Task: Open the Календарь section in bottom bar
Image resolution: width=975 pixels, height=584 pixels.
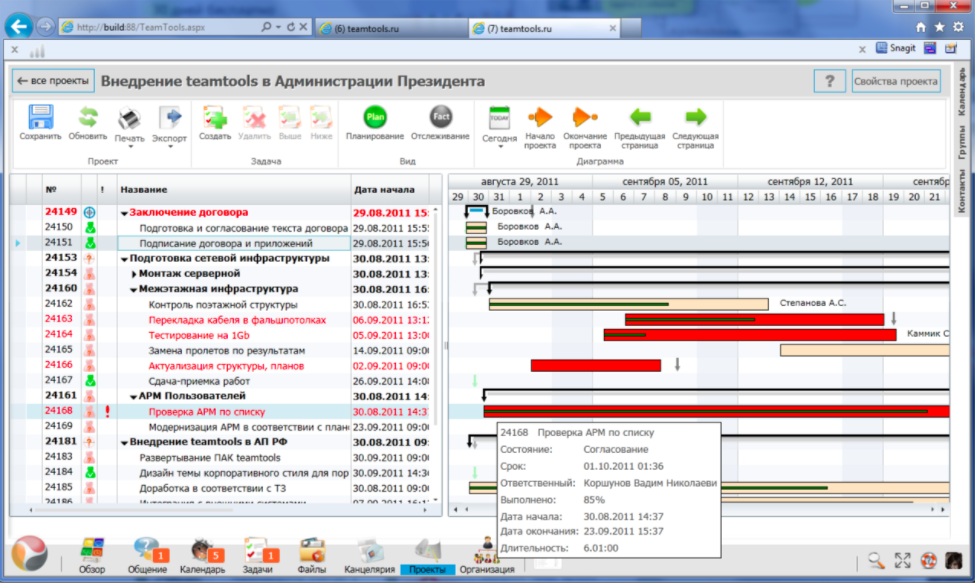Action: (203, 551)
